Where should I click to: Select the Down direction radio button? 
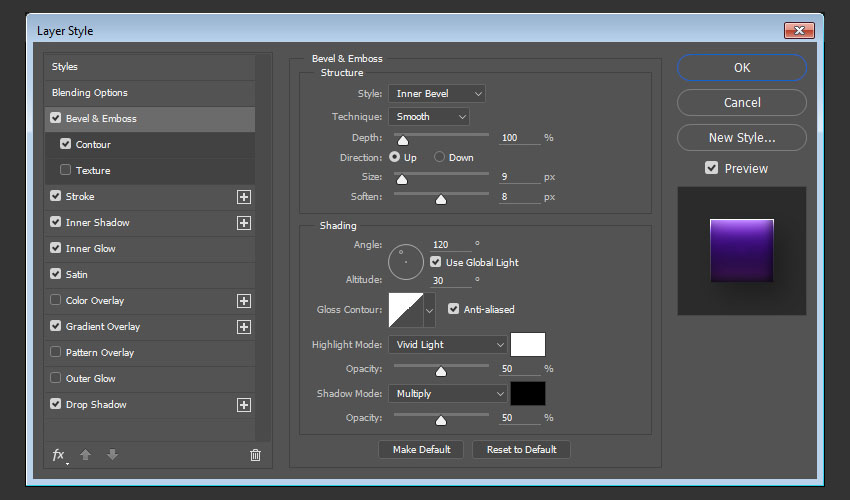(x=439, y=158)
